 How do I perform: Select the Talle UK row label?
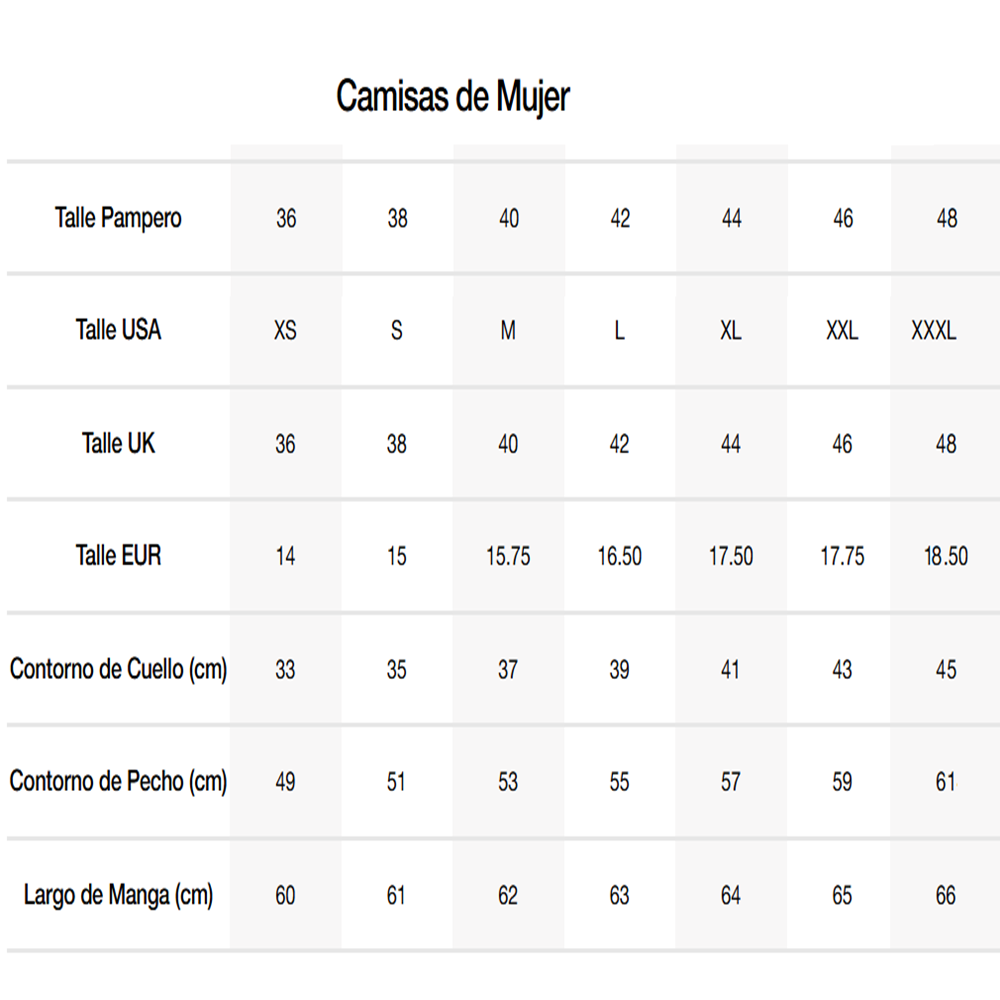pyautogui.click(x=118, y=443)
